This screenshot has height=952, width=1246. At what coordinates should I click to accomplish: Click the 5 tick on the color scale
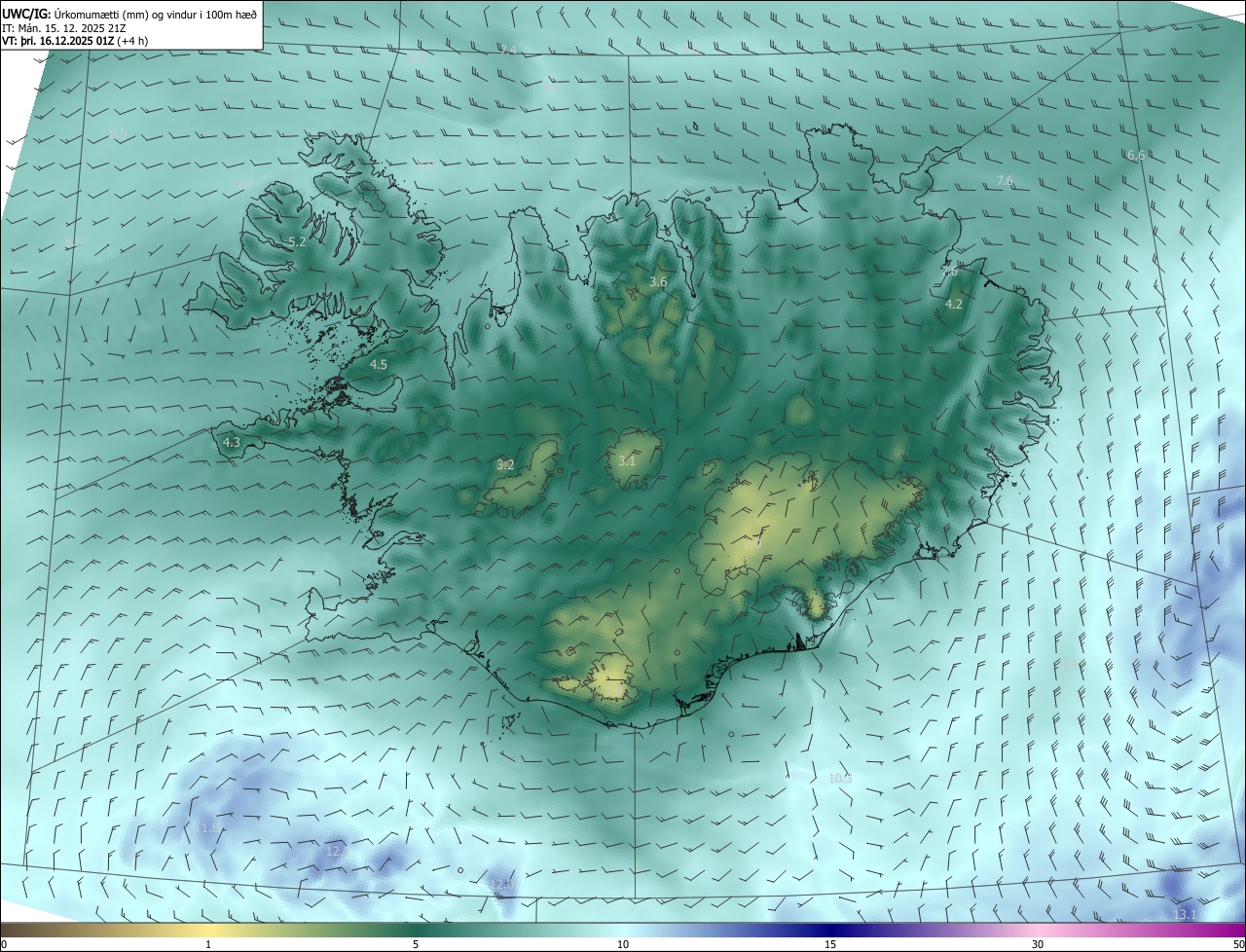point(416,944)
